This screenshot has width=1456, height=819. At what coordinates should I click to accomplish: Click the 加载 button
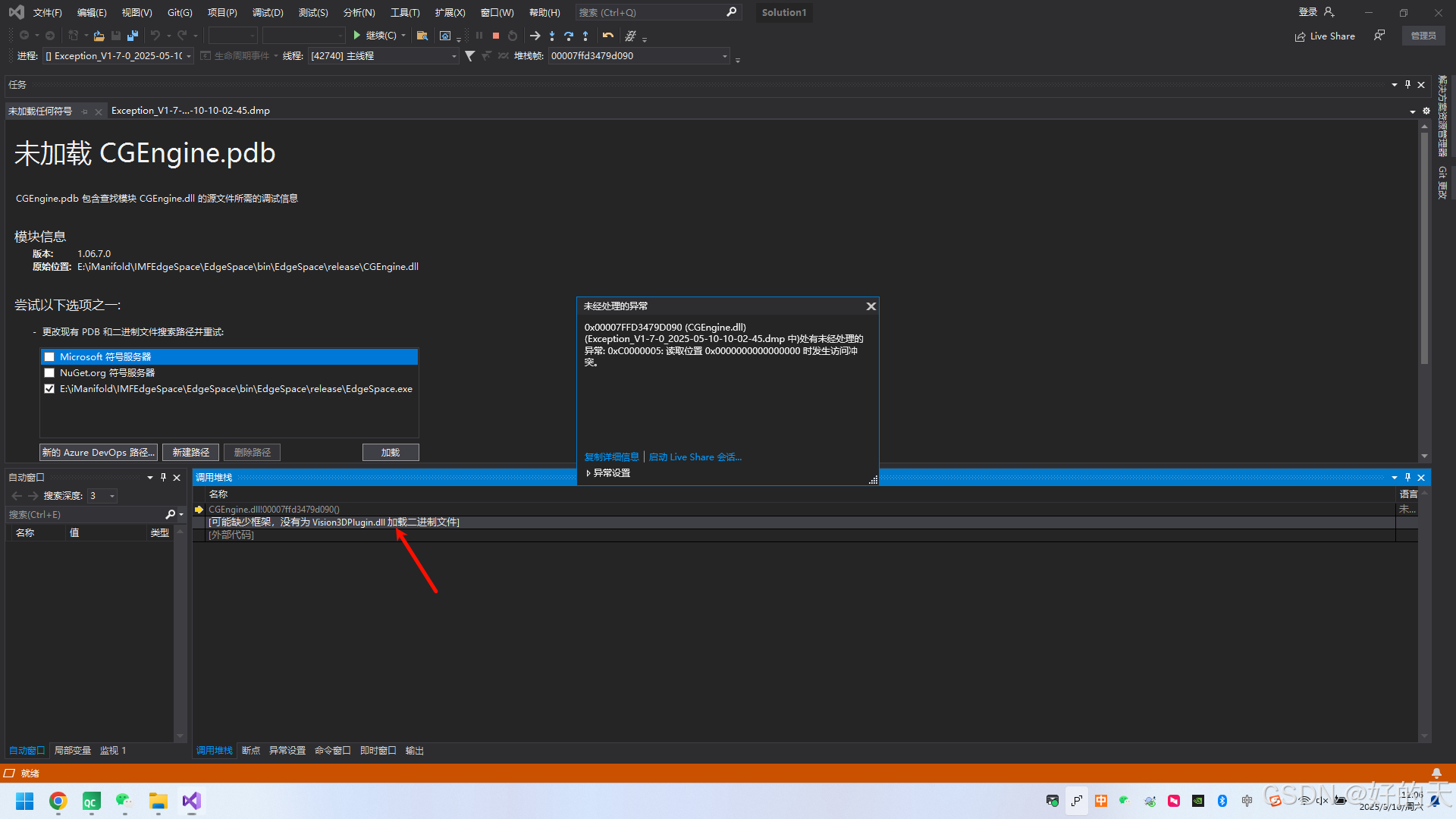point(391,453)
